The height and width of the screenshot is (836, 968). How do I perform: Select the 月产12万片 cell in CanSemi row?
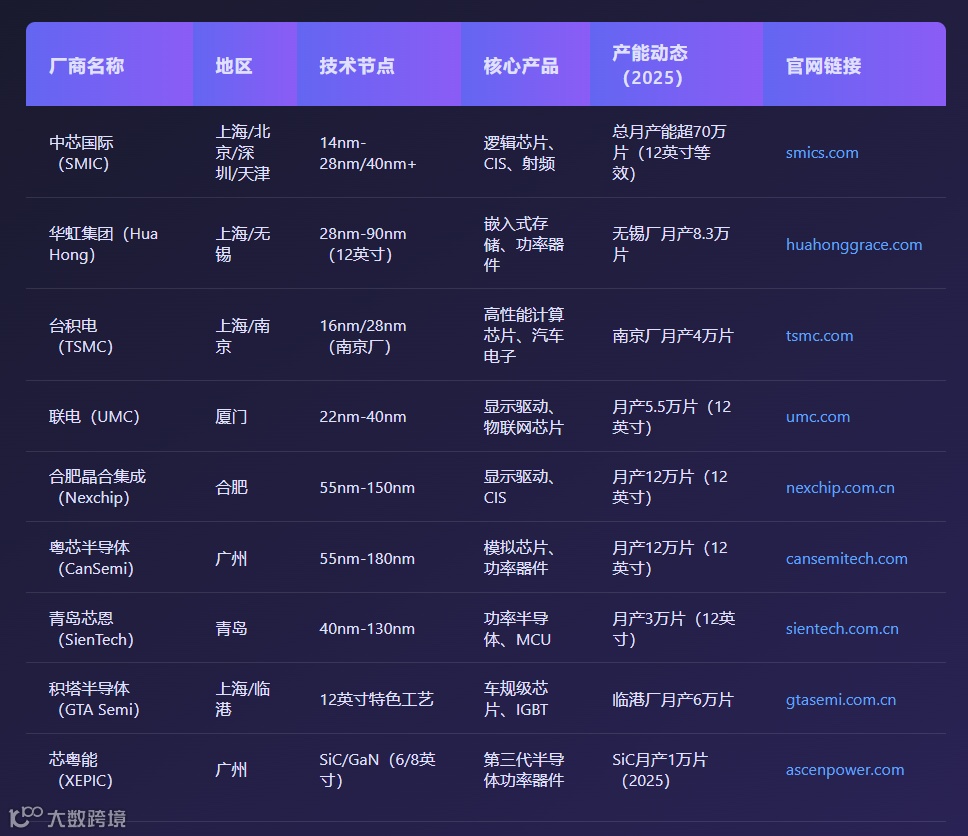677,558
